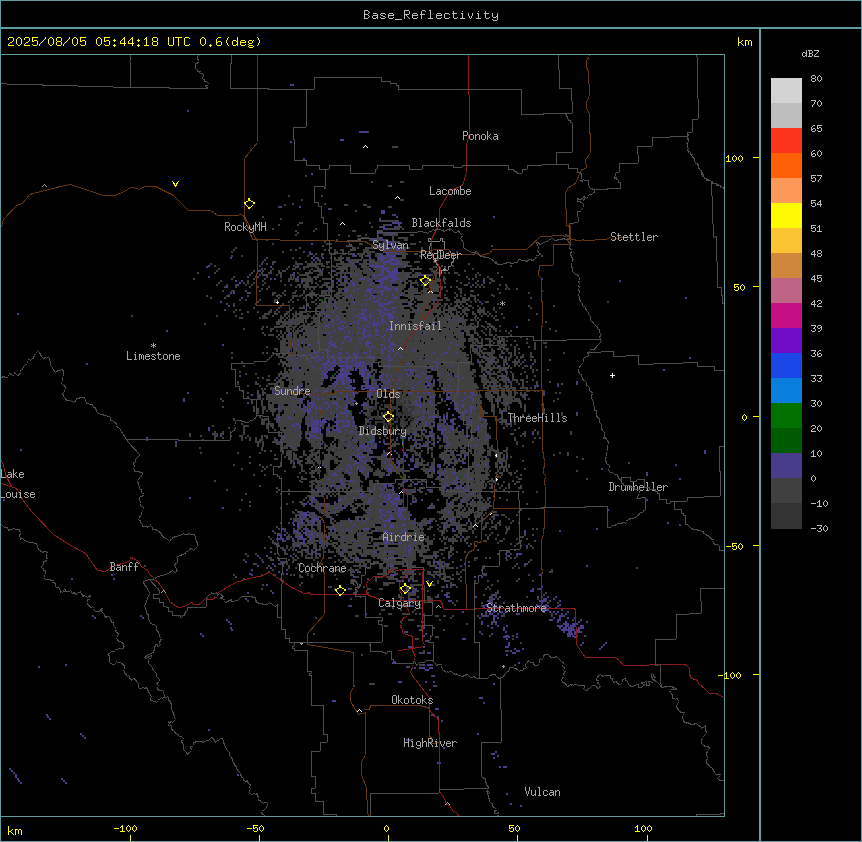
Task: Click the yellow diamond marker near RockyMH
Action: tap(249, 204)
